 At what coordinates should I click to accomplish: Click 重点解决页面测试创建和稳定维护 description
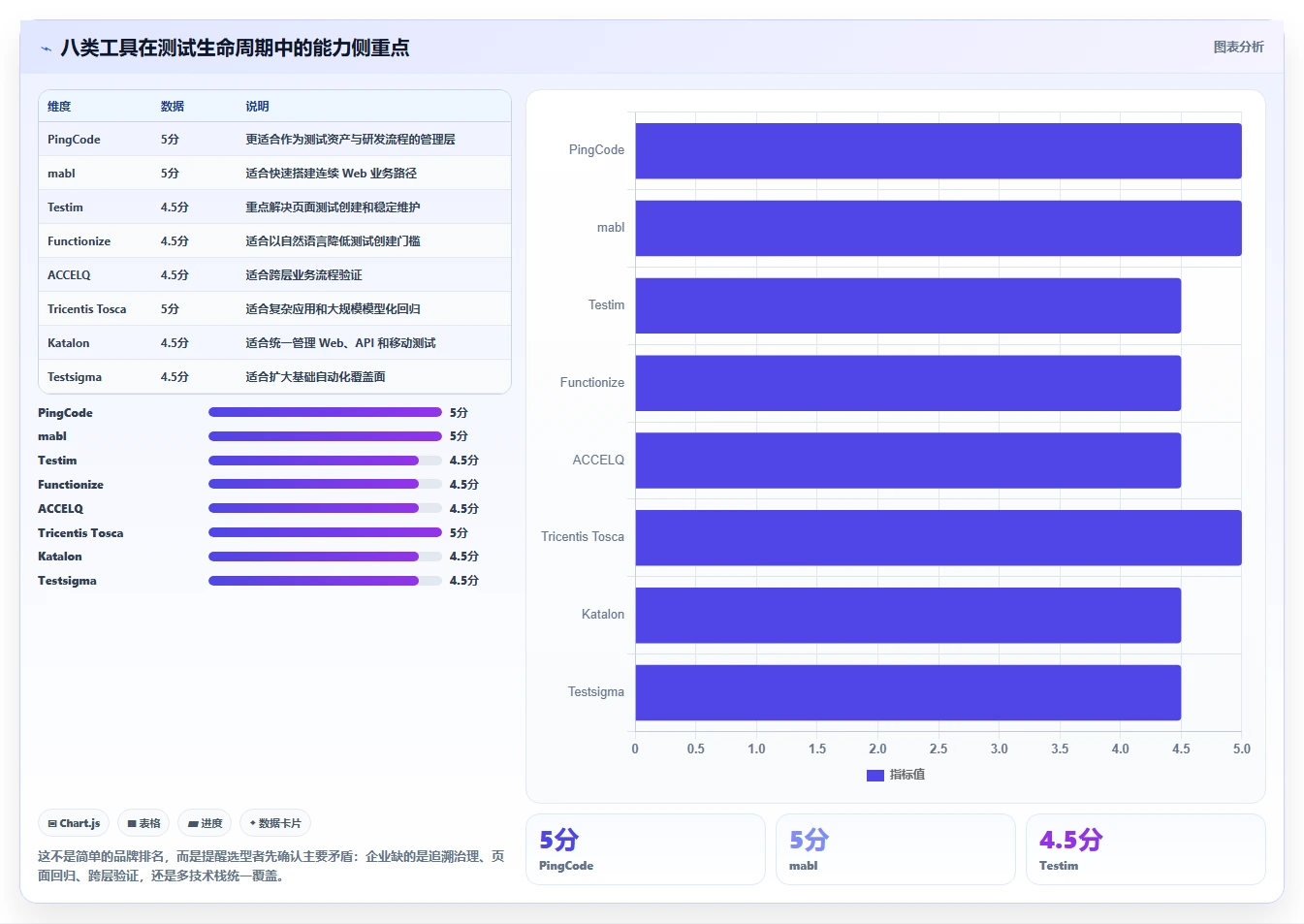[333, 207]
